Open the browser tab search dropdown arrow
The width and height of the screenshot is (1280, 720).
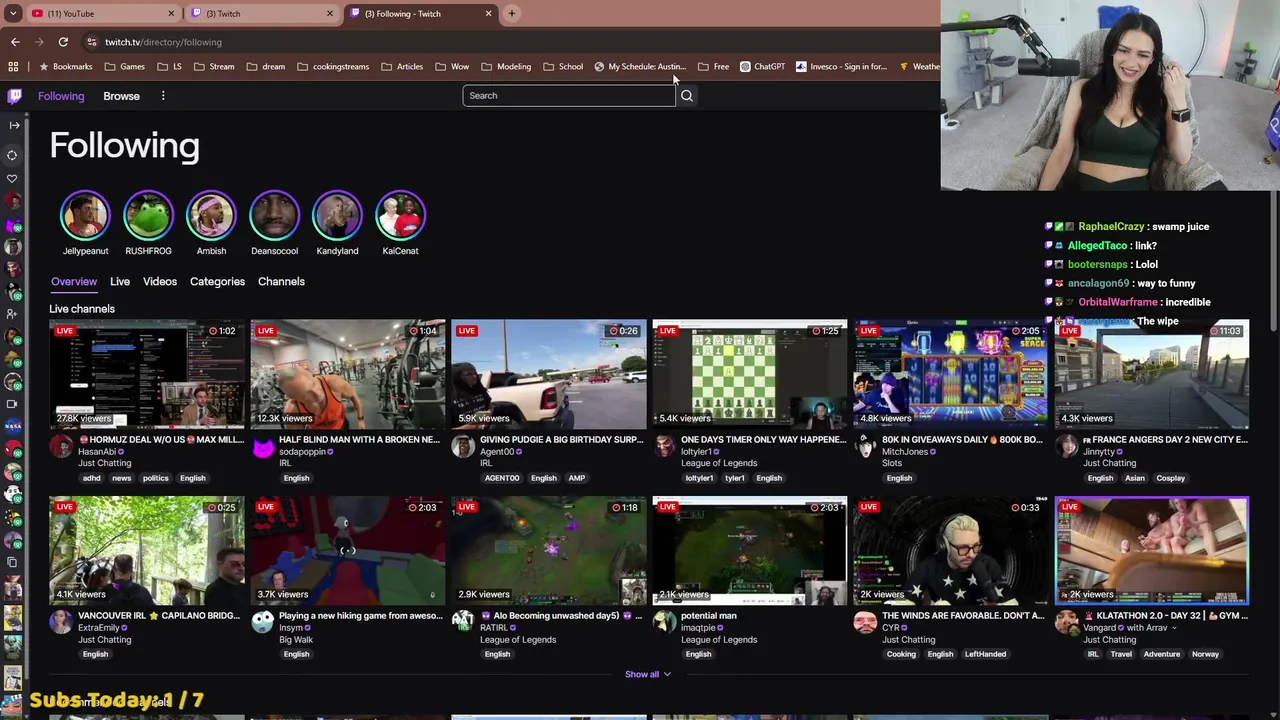pos(13,13)
